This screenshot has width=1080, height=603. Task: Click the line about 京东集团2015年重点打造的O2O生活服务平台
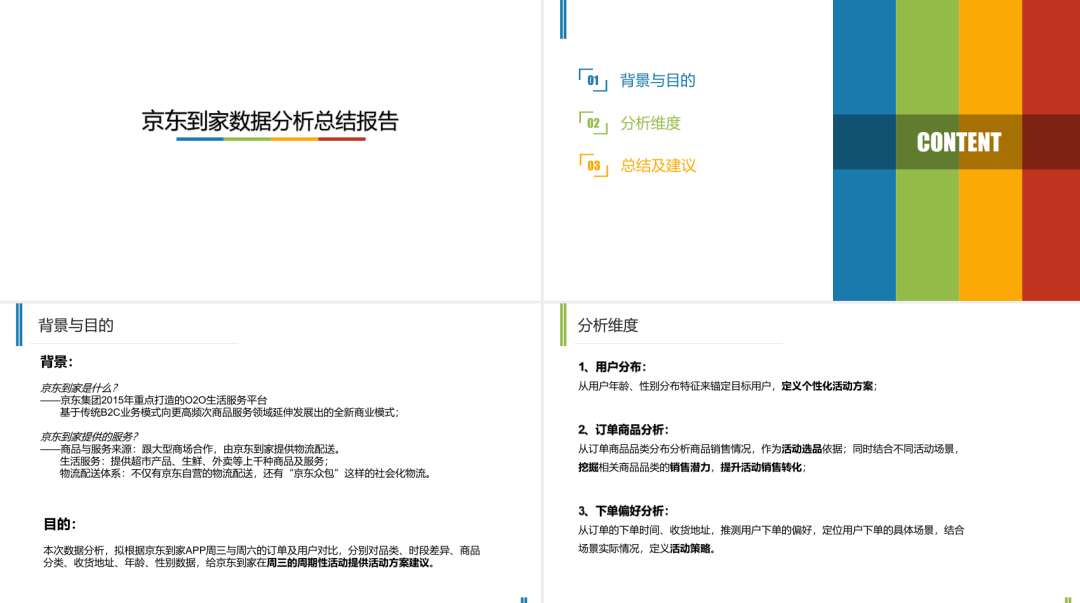coord(154,400)
